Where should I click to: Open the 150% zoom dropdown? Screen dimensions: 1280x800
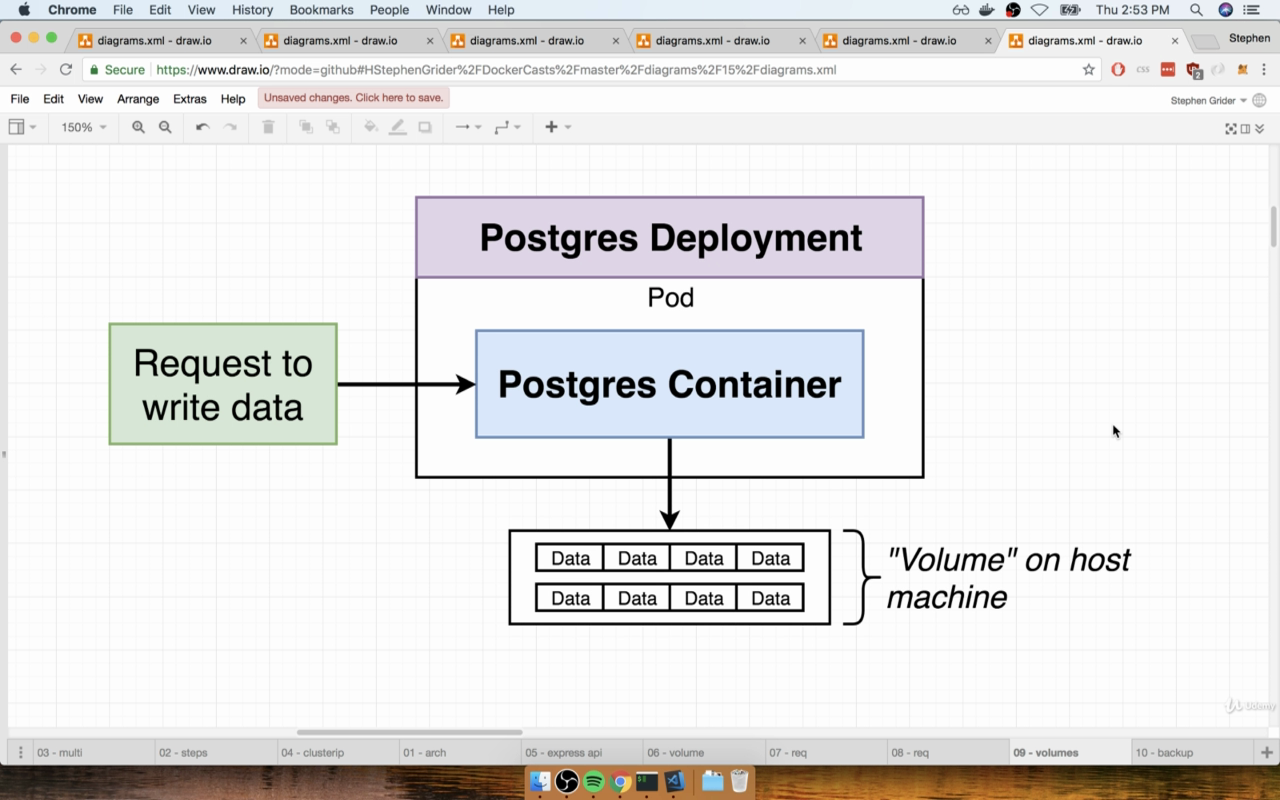coord(84,127)
